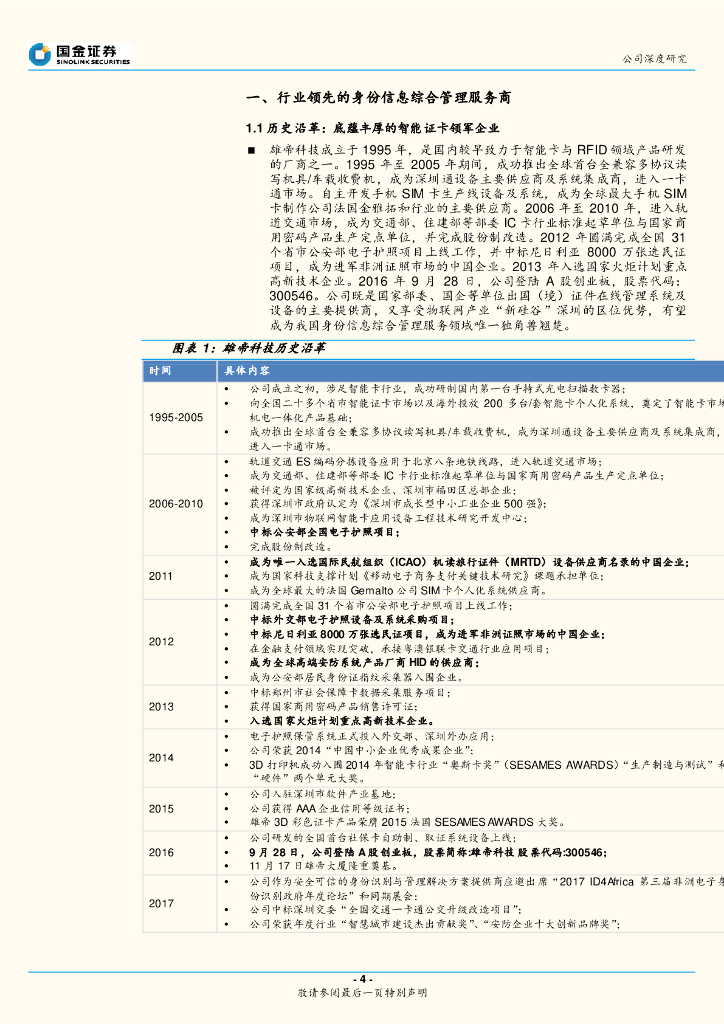724x1024 pixels.
Task: Click the row 公司入驻深圳市软件产业基地
Action: [x=323, y=794]
